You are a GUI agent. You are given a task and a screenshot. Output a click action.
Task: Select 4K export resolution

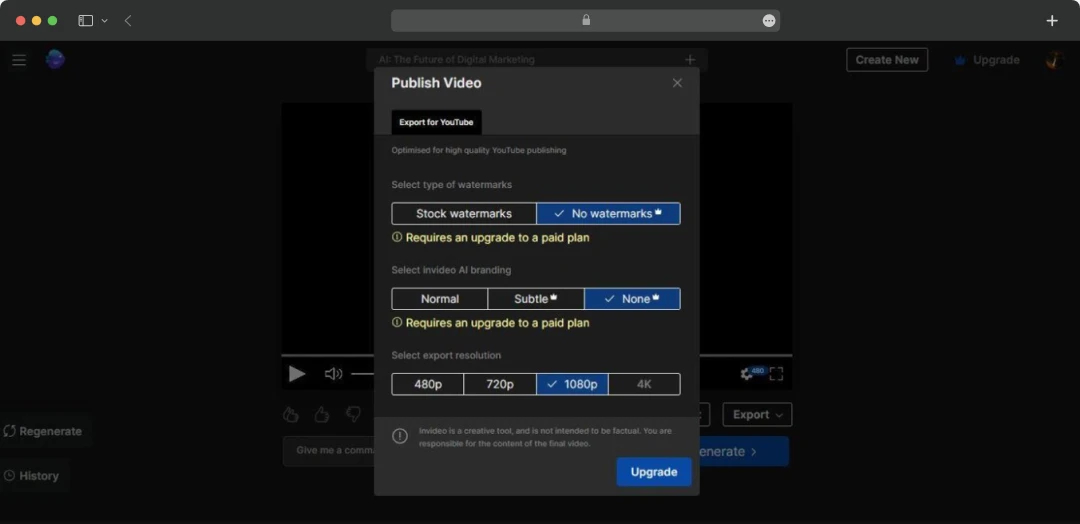(x=644, y=384)
